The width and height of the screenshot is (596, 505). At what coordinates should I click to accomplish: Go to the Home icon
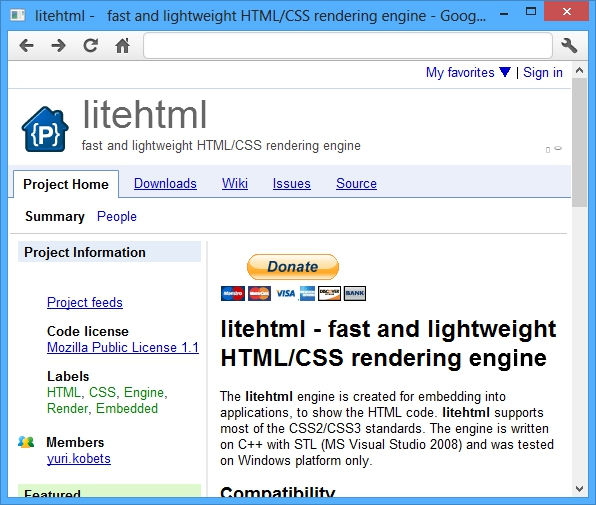(x=122, y=46)
